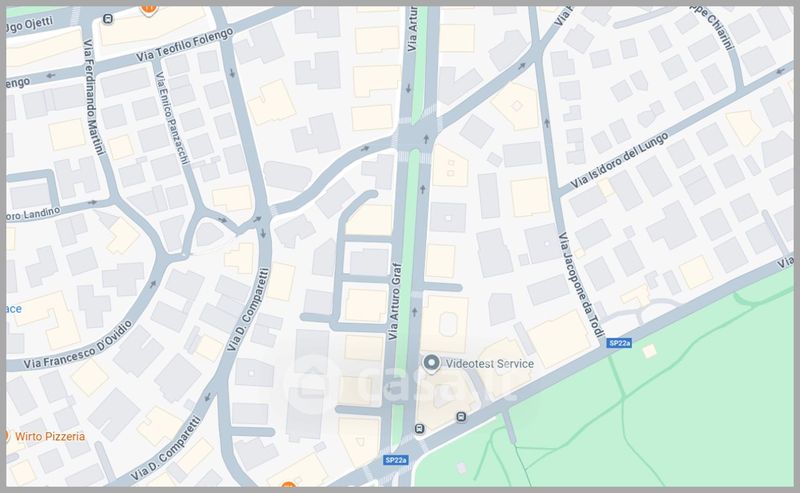
Task: Click the Videotest Service text label
Action: click(490, 364)
